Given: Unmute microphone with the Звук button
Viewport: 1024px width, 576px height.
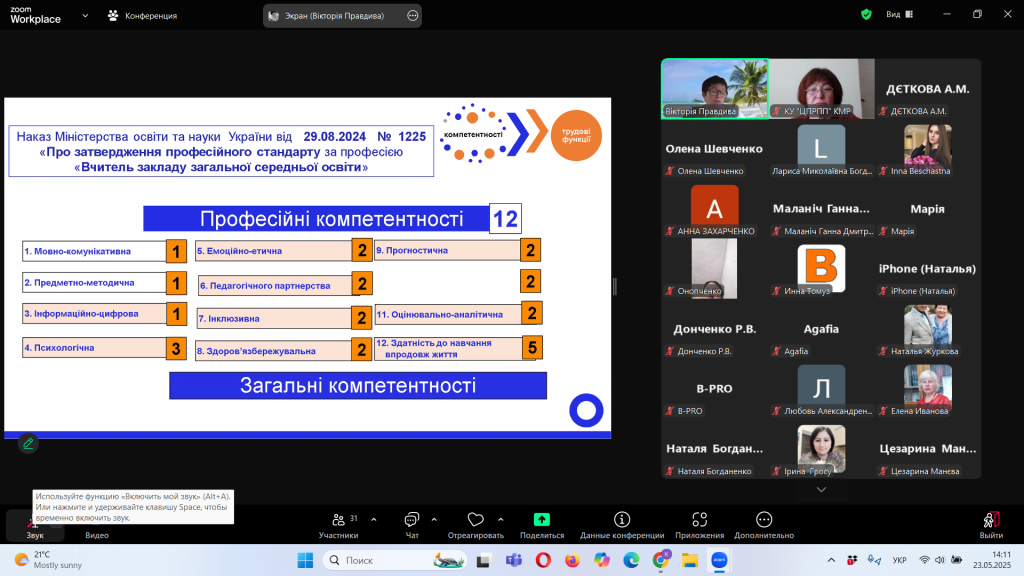Looking at the screenshot, I should [35, 526].
